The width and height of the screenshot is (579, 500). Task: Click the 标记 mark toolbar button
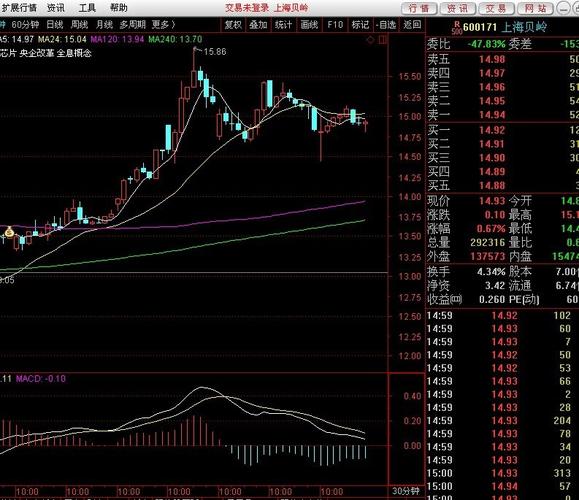coord(360,25)
